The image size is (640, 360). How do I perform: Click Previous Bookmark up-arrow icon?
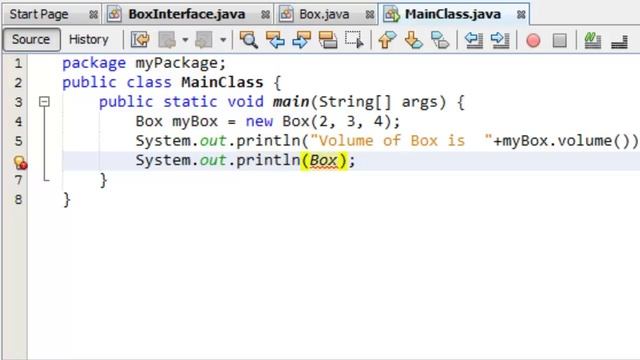click(x=387, y=40)
